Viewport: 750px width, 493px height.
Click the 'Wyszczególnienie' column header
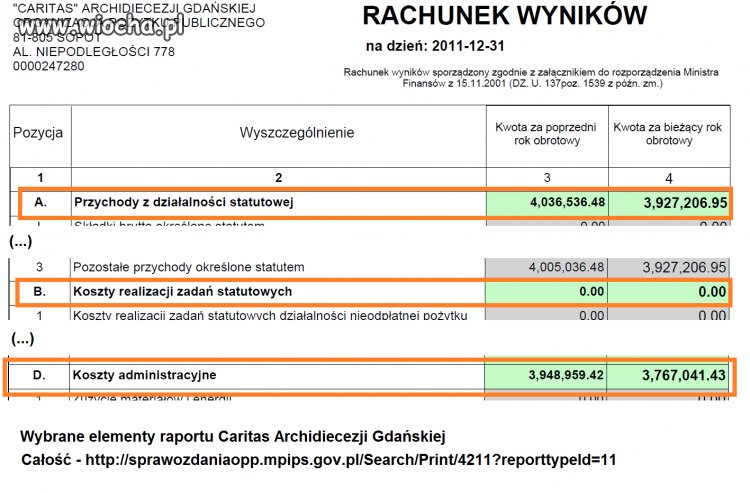[x=297, y=132]
